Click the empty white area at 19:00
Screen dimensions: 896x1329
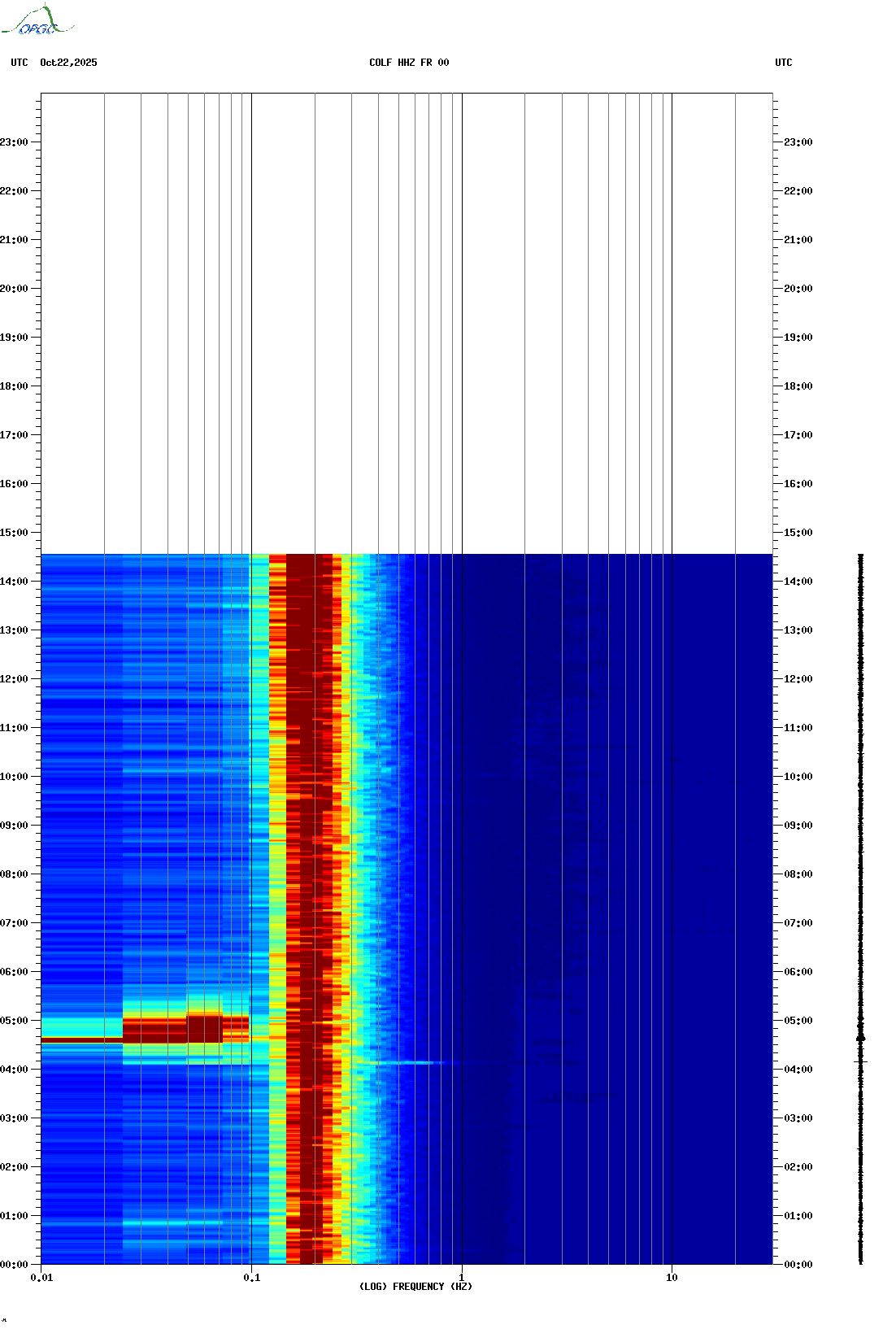[x=407, y=338]
